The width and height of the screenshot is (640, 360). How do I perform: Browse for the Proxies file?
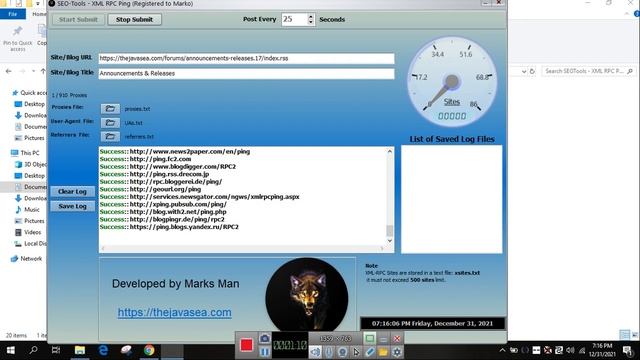point(110,109)
